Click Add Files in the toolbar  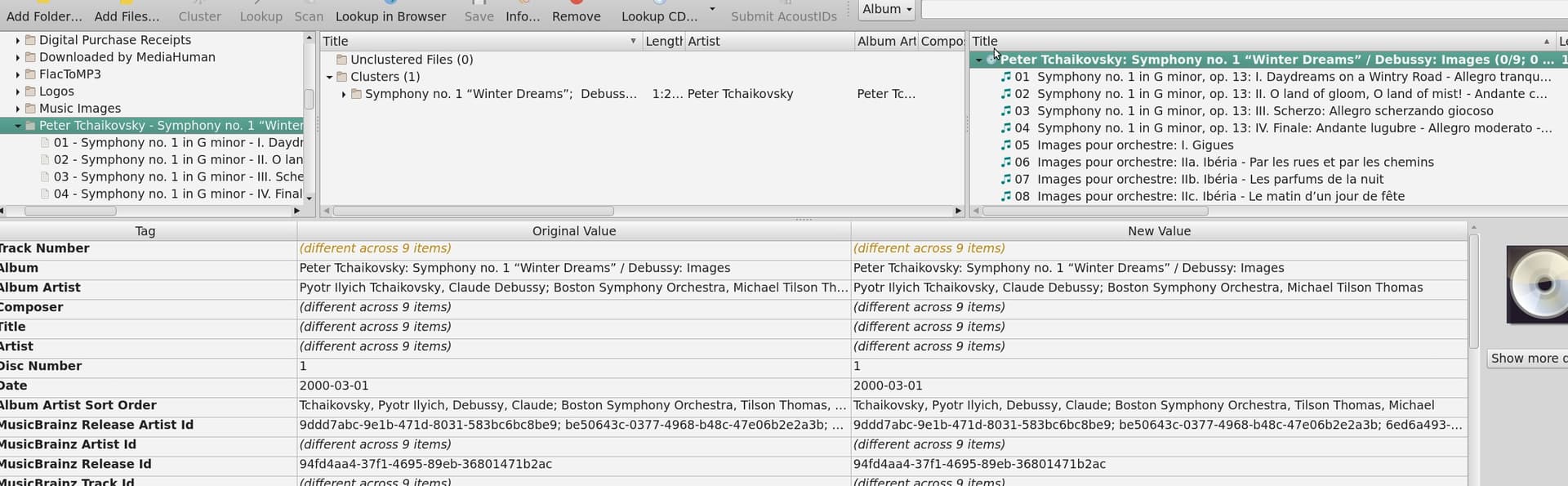[127, 16]
